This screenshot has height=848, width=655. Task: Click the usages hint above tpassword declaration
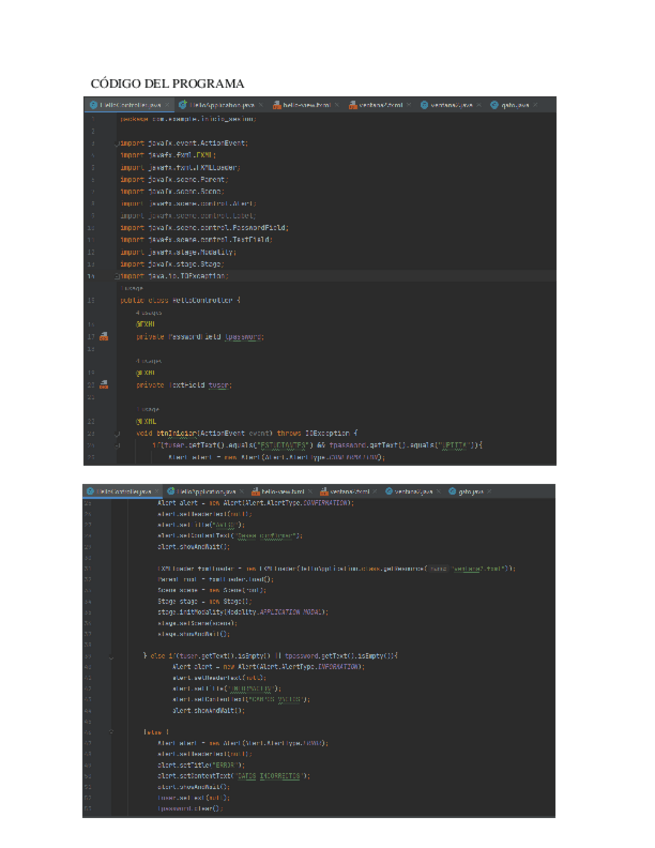coord(148,314)
